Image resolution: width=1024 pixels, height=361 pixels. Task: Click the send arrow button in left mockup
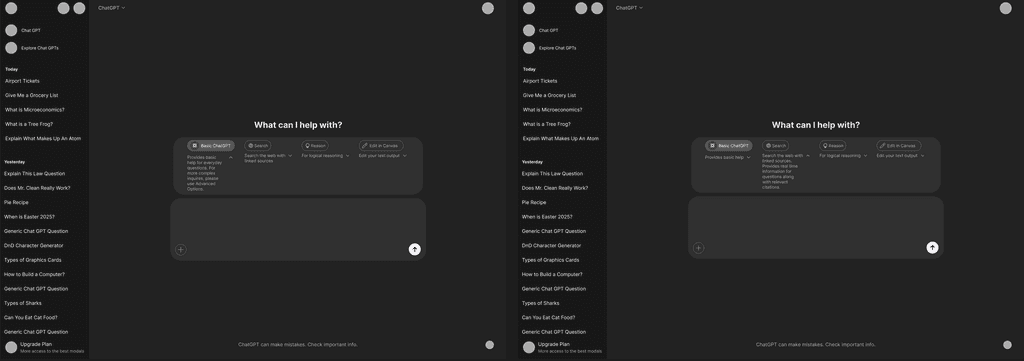415,249
